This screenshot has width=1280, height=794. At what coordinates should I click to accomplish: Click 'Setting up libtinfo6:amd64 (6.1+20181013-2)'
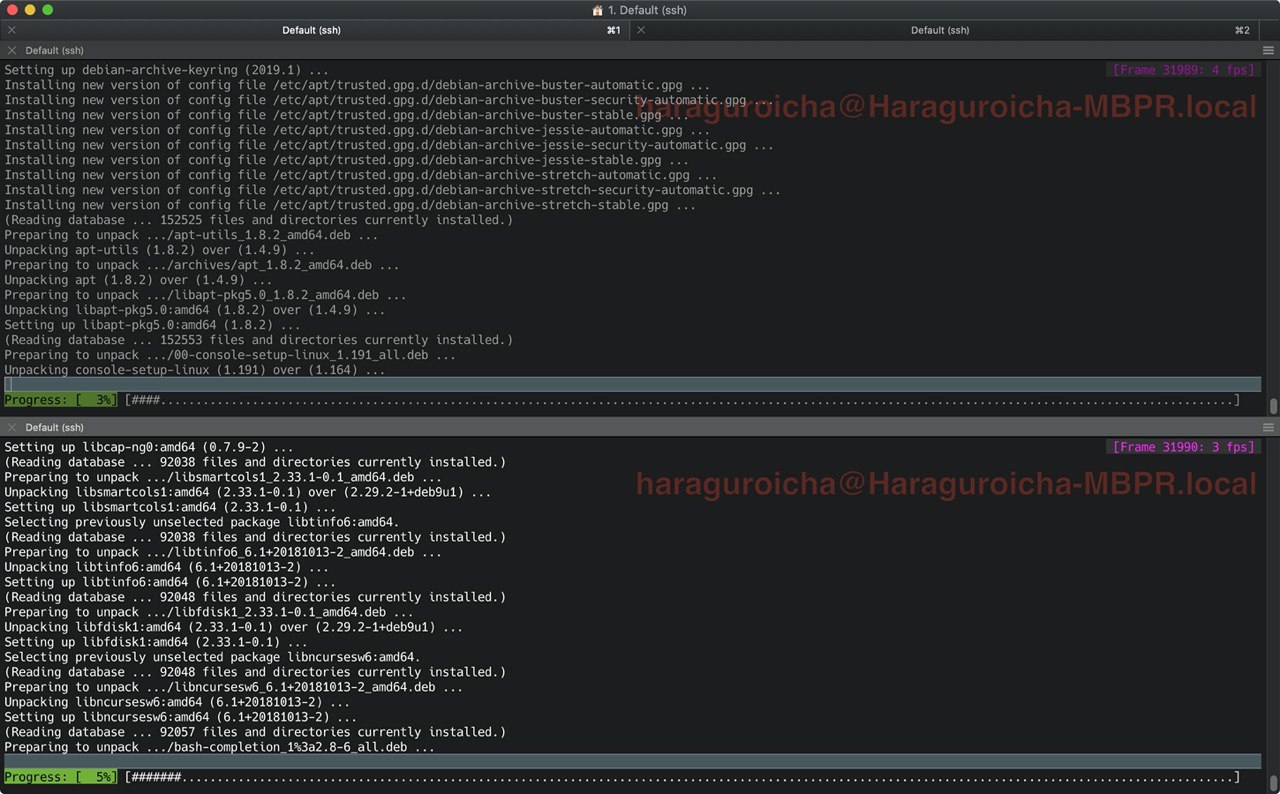(170, 582)
